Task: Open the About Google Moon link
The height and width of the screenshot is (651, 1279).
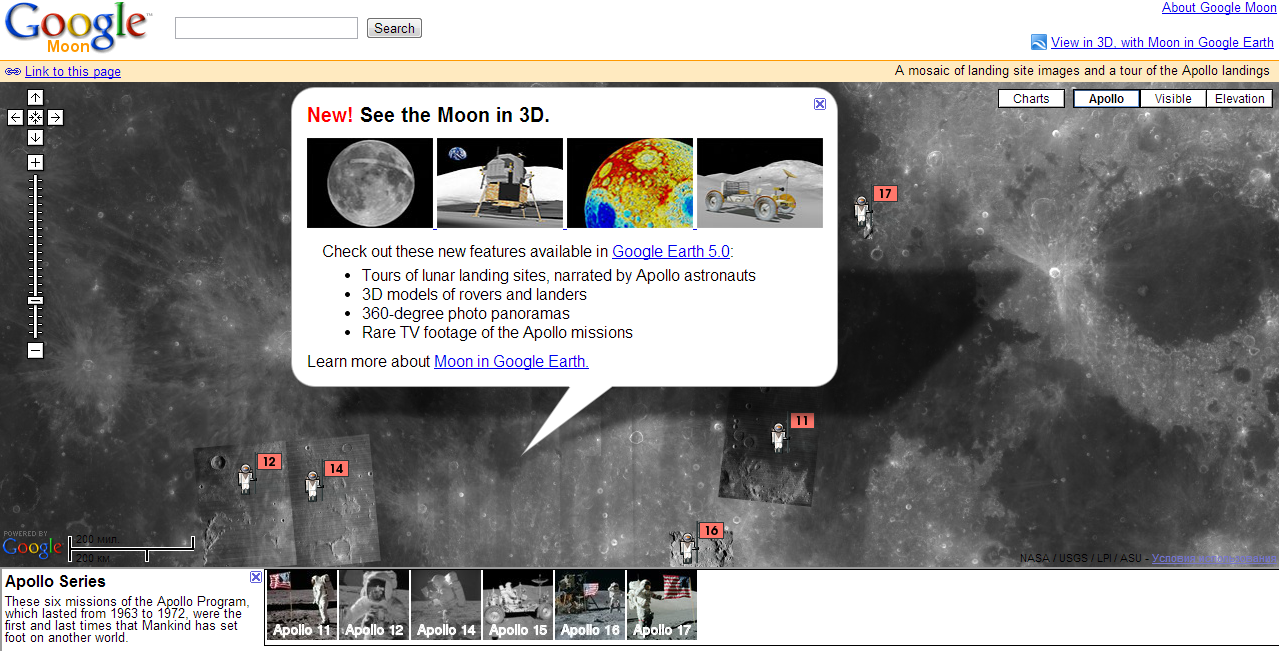Action: (1219, 8)
